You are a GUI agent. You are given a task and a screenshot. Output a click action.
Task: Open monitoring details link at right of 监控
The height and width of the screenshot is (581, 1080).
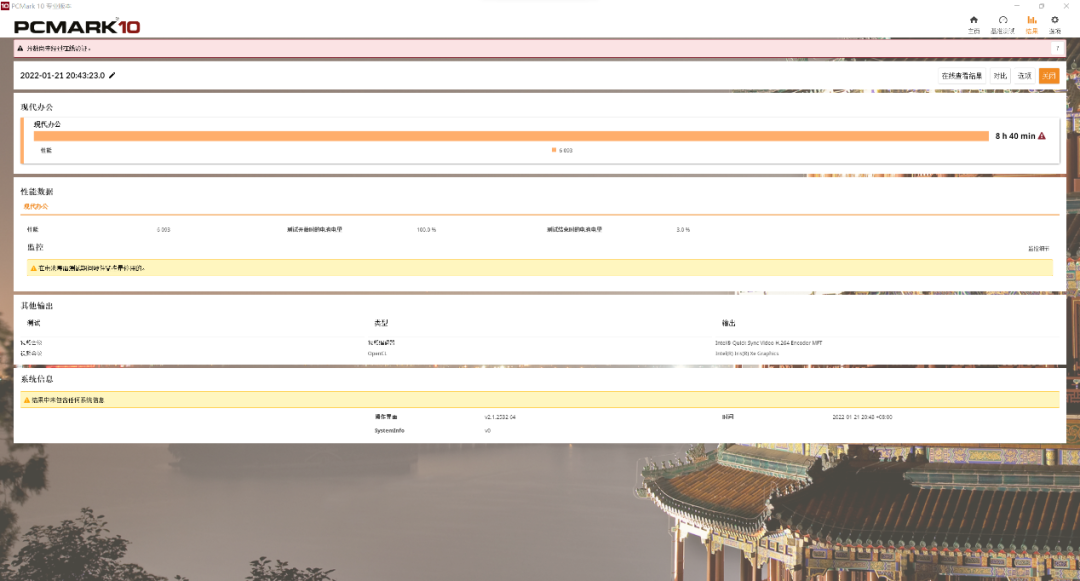[1039, 249]
